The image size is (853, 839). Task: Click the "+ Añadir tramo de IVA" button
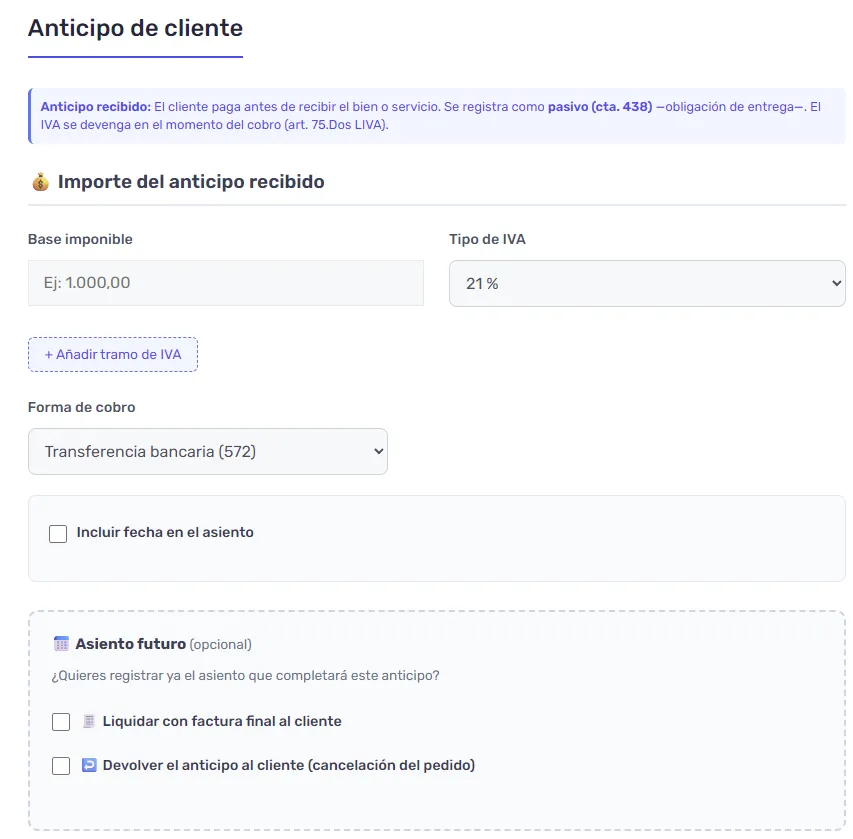[112, 354]
